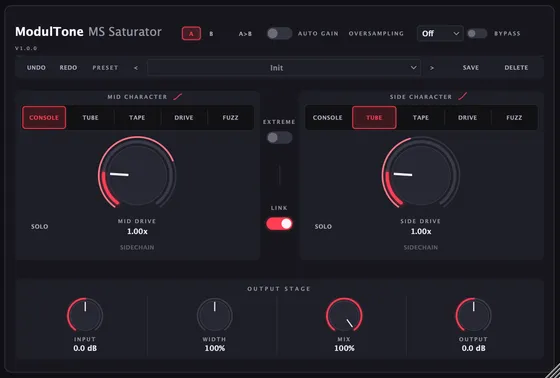Click the ModulTone MS Saturator title
Viewport: 560px width, 378px height.
click(88, 32)
